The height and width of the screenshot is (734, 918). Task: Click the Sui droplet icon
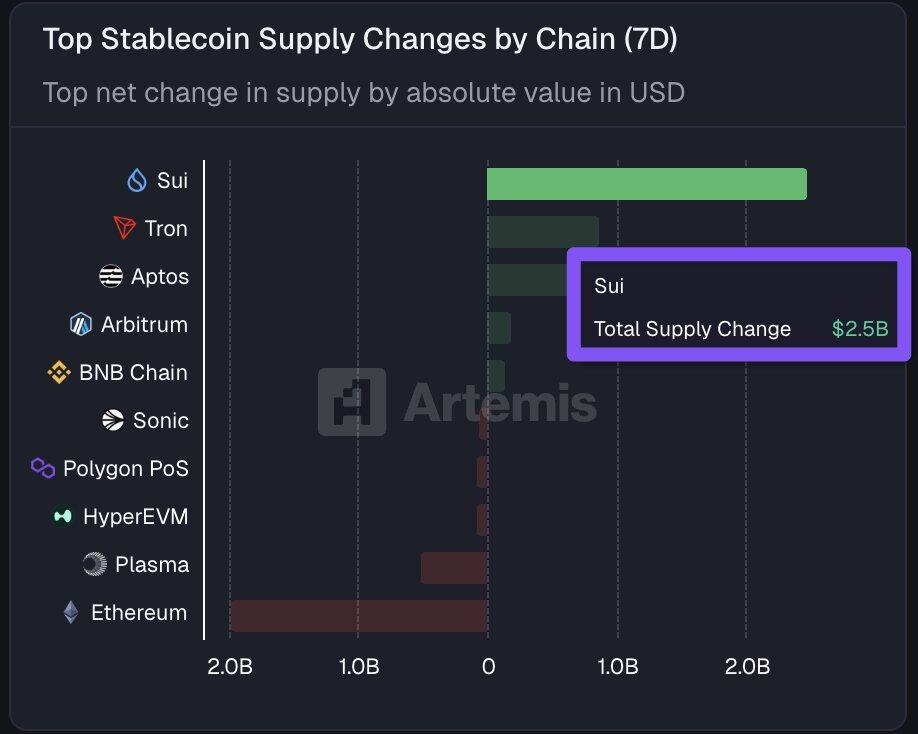pyautogui.click(x=136, y=181)
